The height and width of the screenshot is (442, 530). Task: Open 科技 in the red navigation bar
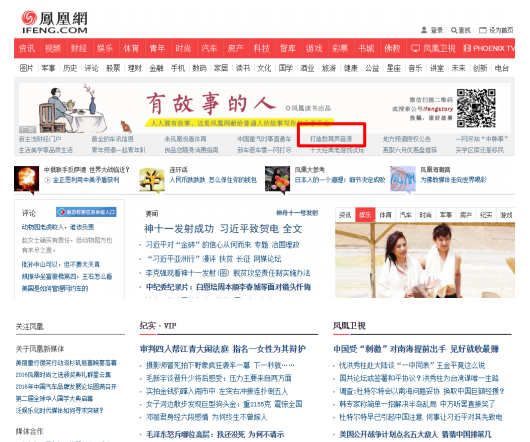[x=262, y=48]
